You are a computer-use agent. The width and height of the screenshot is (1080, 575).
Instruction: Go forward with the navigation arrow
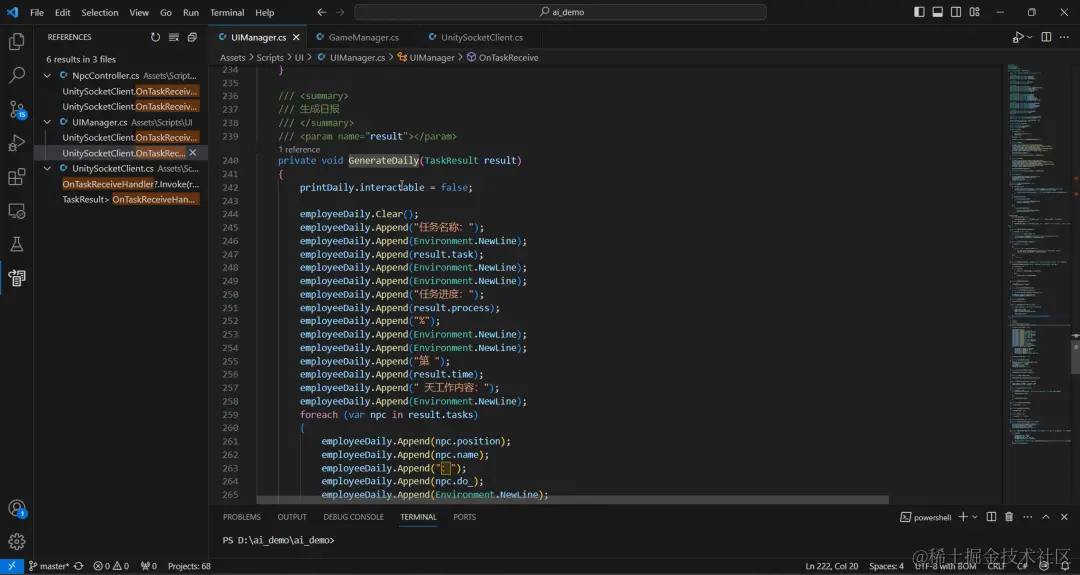coord(340,12)
